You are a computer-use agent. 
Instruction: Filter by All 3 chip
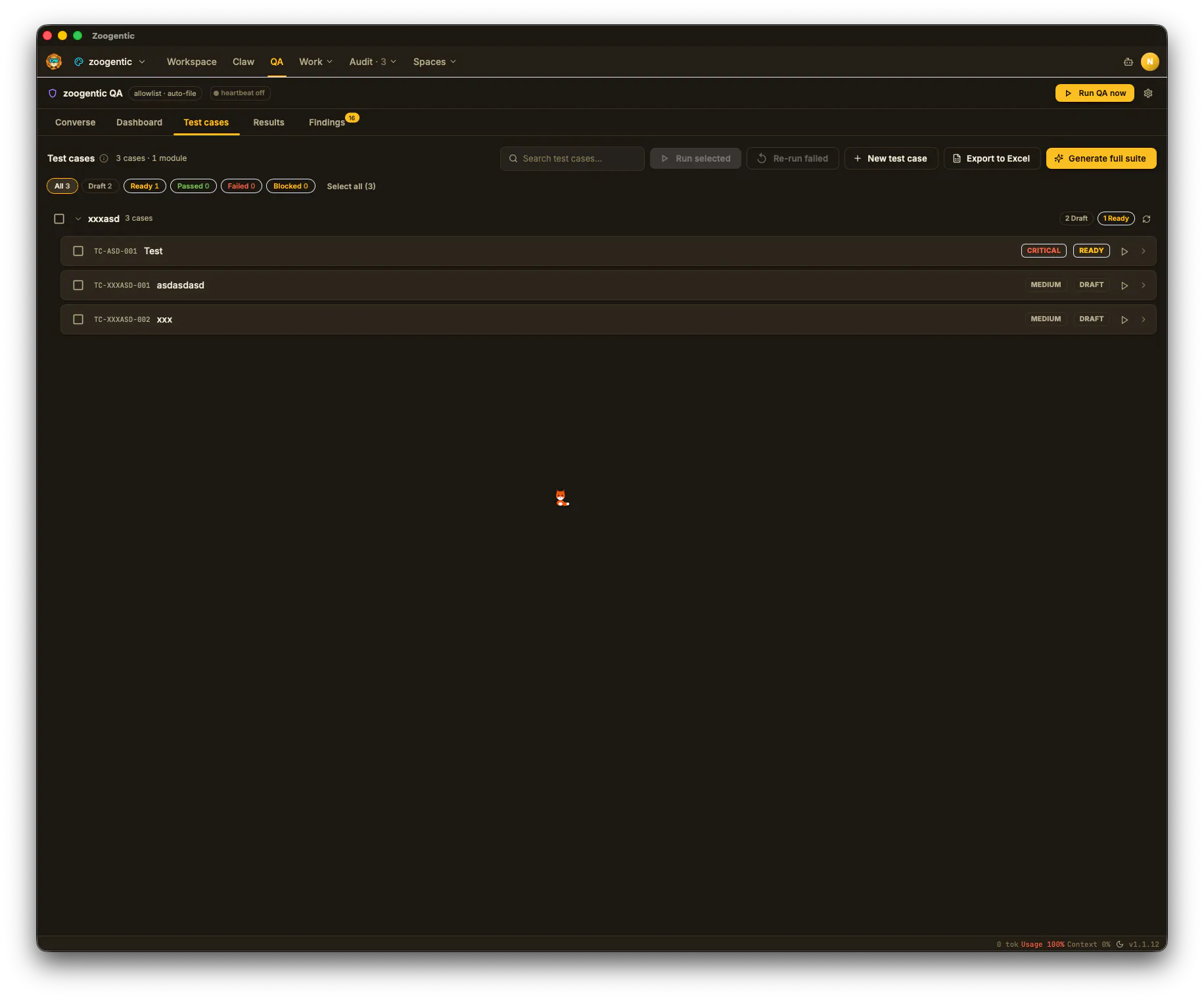[x=62, y=186]
